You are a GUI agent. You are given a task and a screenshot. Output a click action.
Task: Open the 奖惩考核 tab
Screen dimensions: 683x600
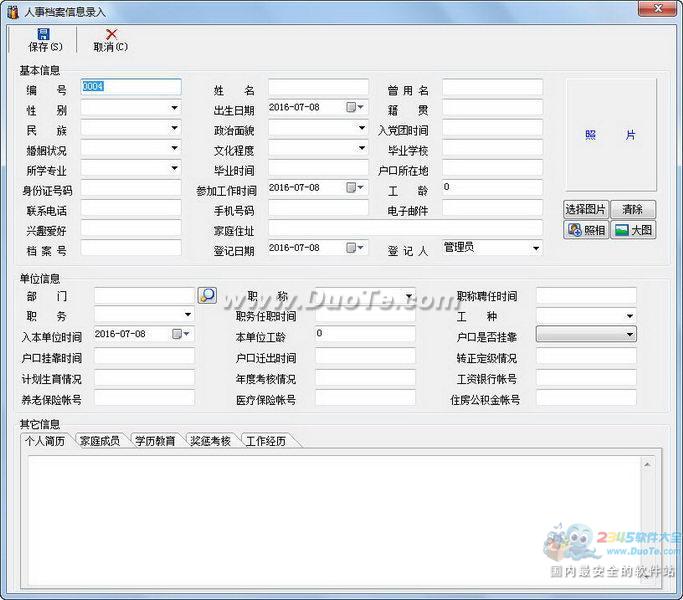(x=210, y=441)
